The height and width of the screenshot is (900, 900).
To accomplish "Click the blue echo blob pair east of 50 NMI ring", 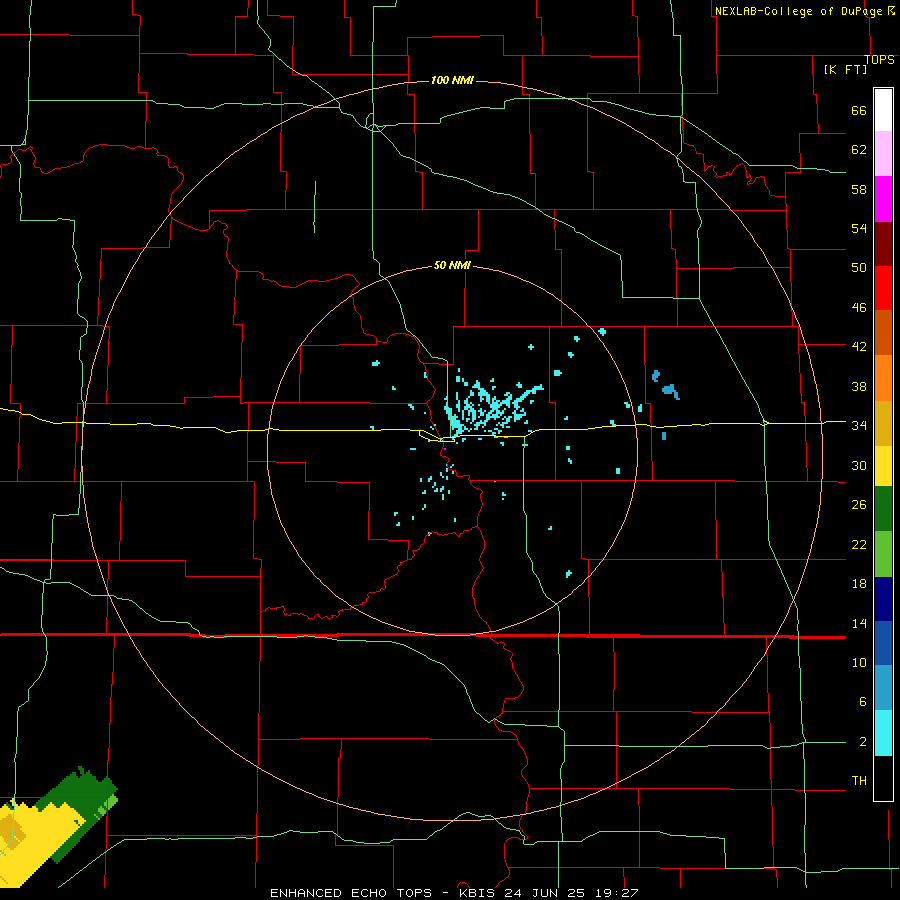I will click(x=666, y=386).
